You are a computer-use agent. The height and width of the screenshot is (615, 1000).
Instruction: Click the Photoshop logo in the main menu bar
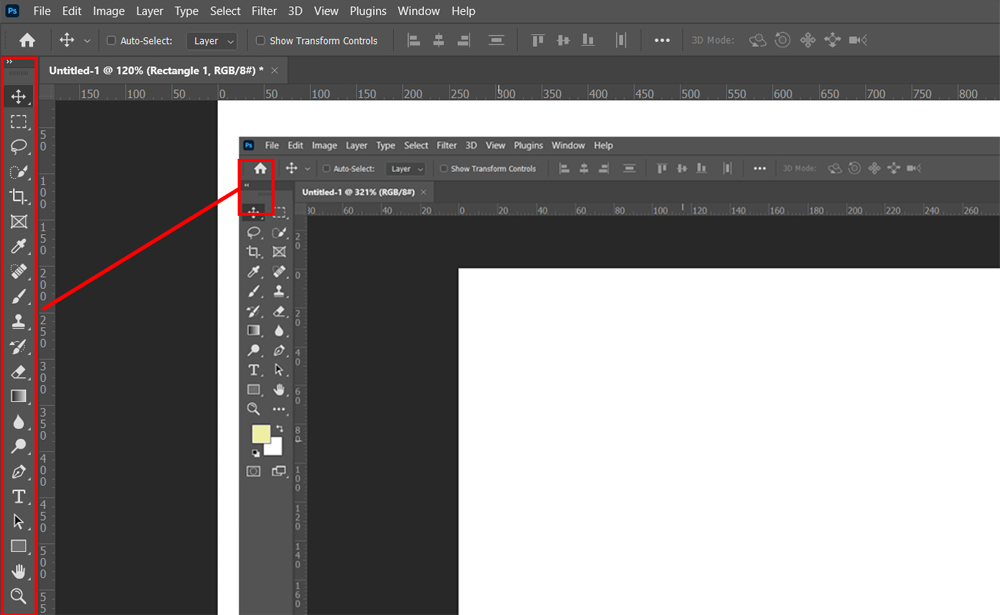coord(12,11)
